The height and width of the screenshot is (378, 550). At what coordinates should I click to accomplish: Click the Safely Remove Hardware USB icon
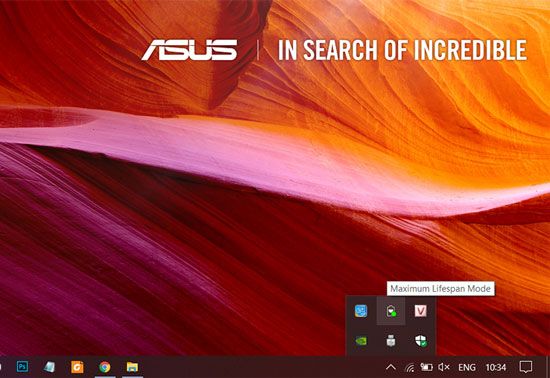(x=391, y=340)
